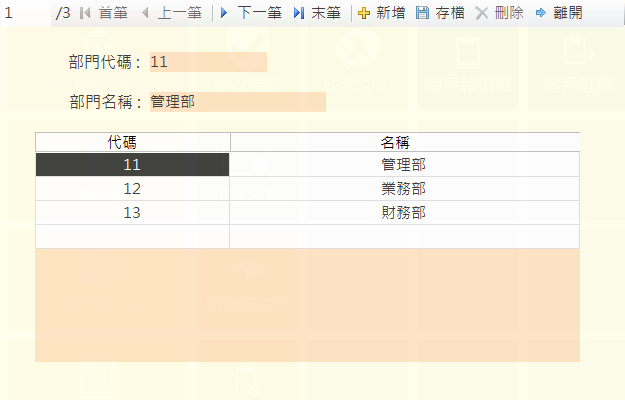Focus the 部門代碼 input field
The image size is (625, 400).
[x=208, y=62]
